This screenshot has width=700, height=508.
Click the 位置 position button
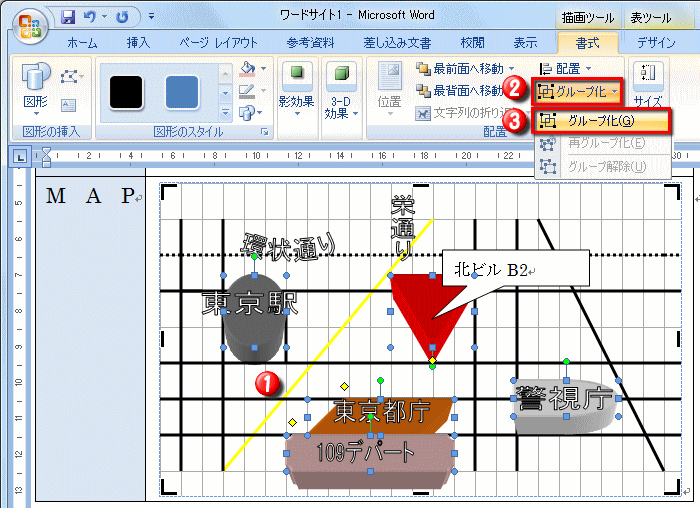(x=389, y=89)
